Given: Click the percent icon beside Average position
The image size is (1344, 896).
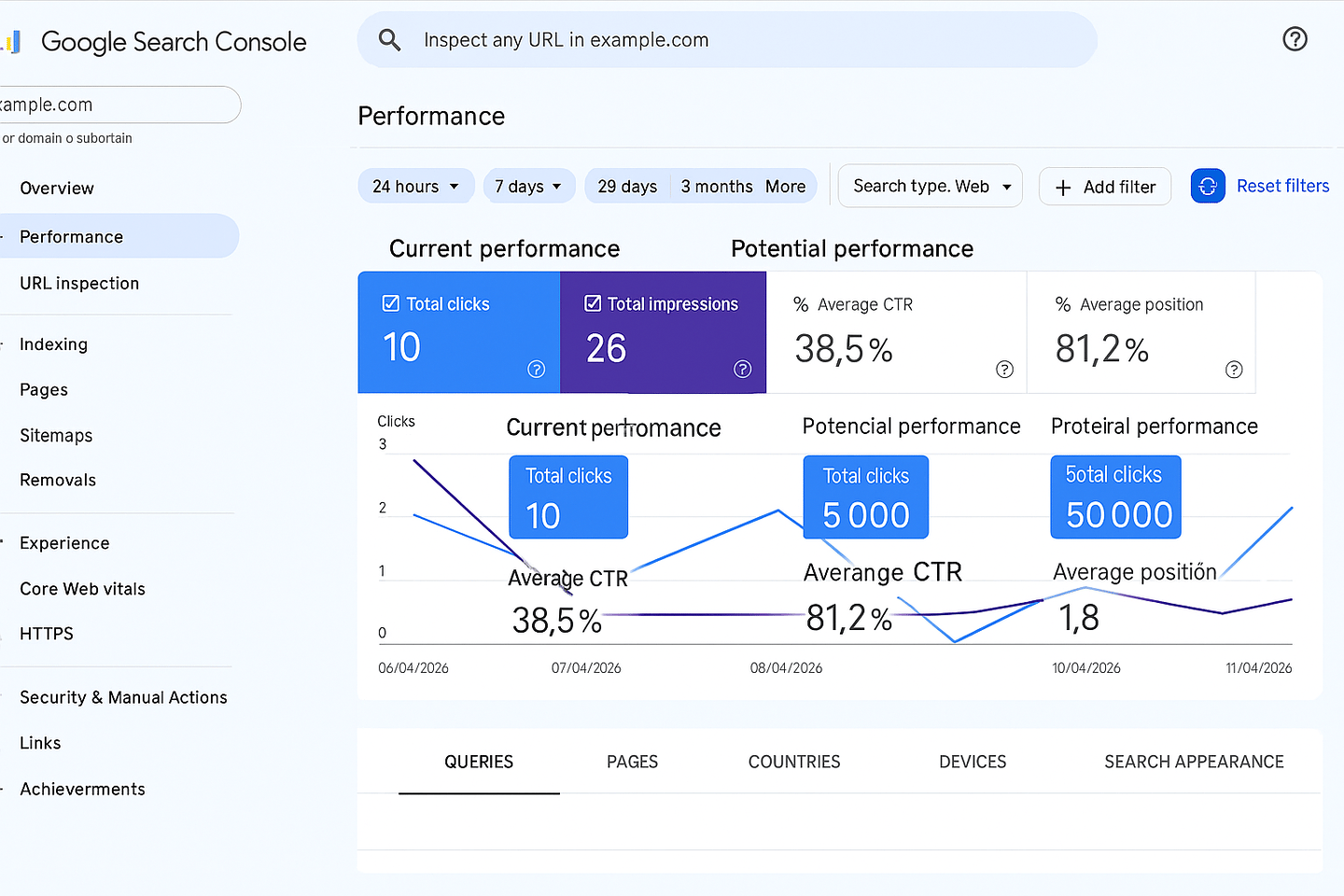Looking at the screenshot, I should [x=1063, y=304].
